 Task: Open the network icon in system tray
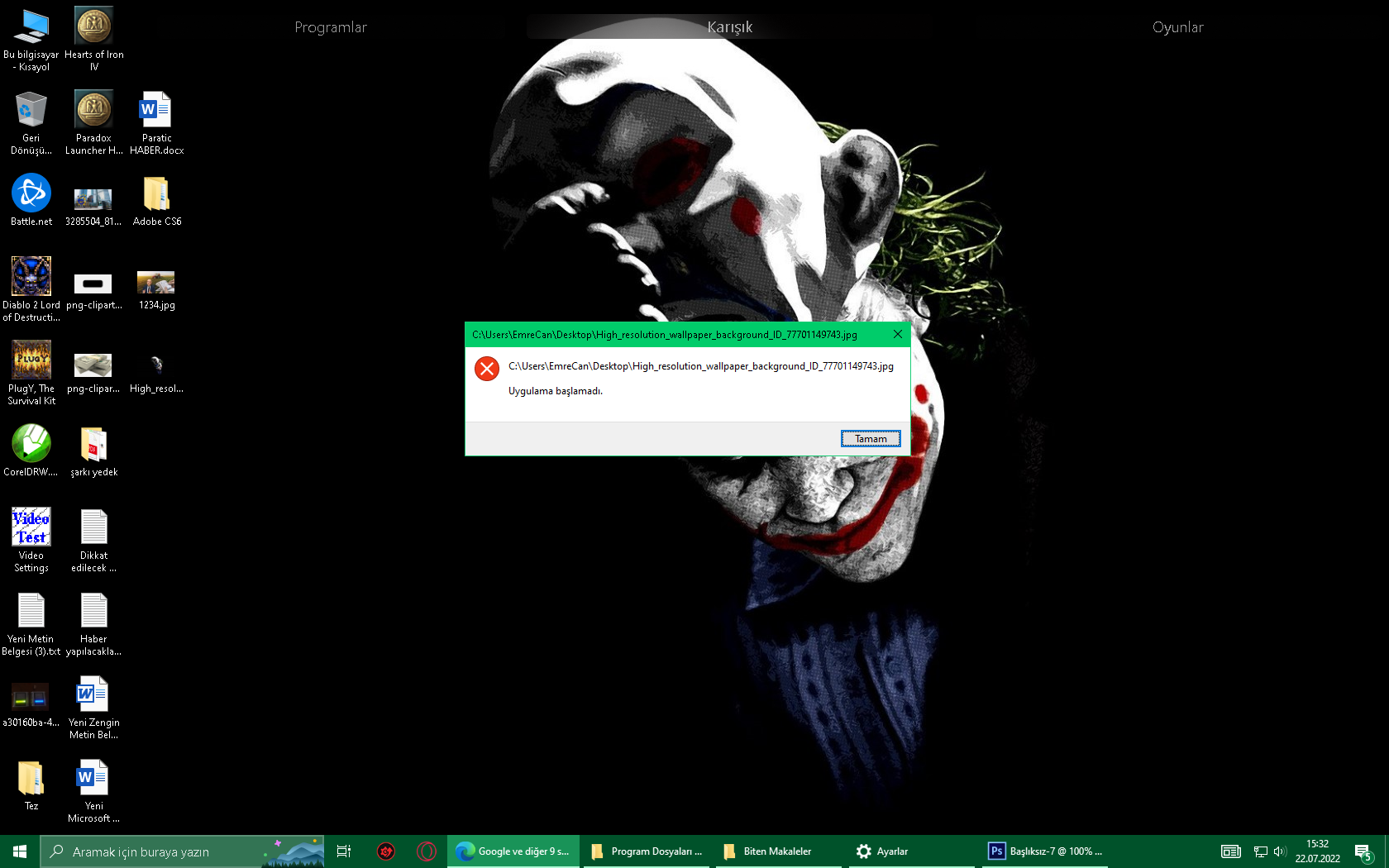pos(1262,851)
